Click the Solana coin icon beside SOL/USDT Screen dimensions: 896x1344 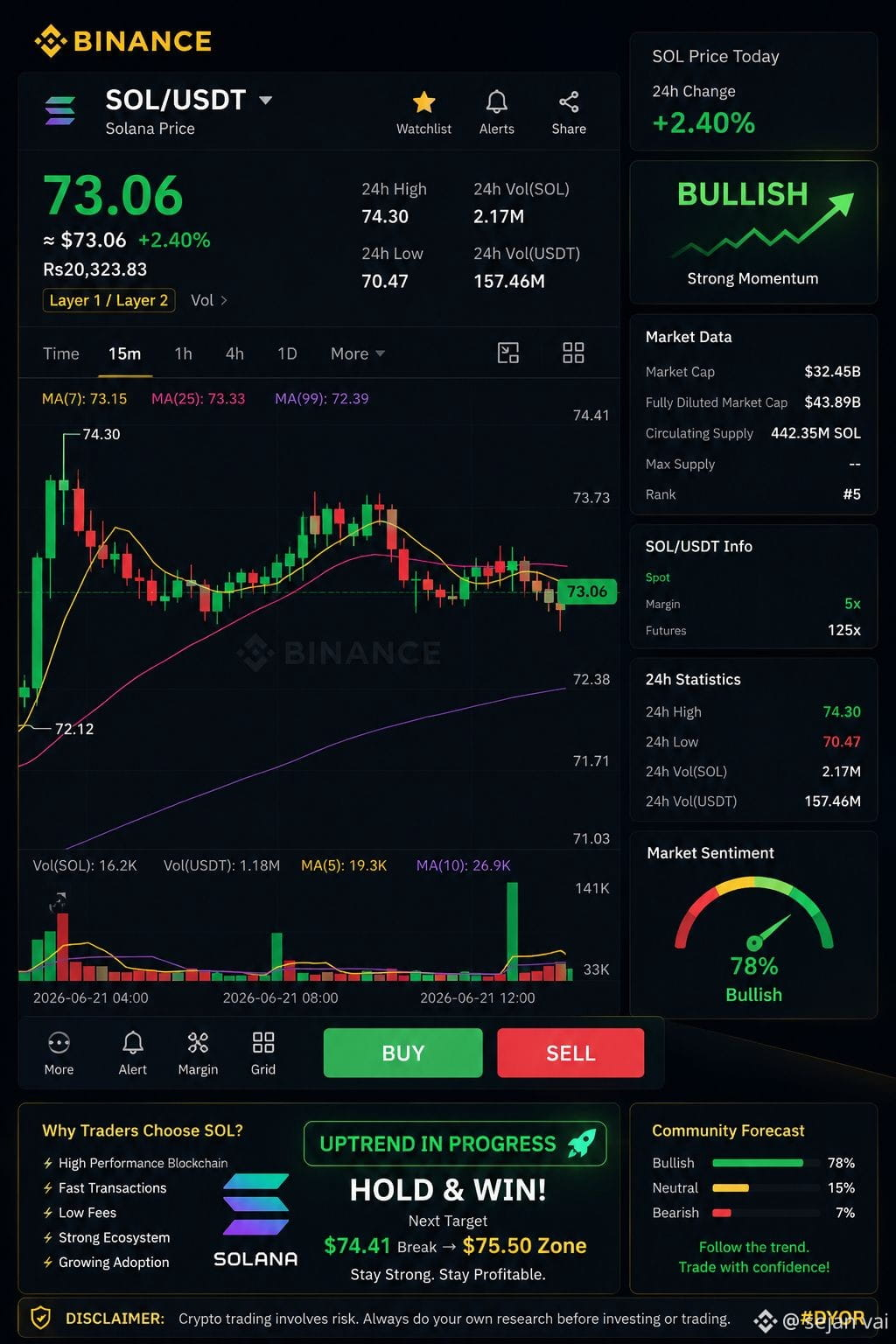(x=59, y=110)
